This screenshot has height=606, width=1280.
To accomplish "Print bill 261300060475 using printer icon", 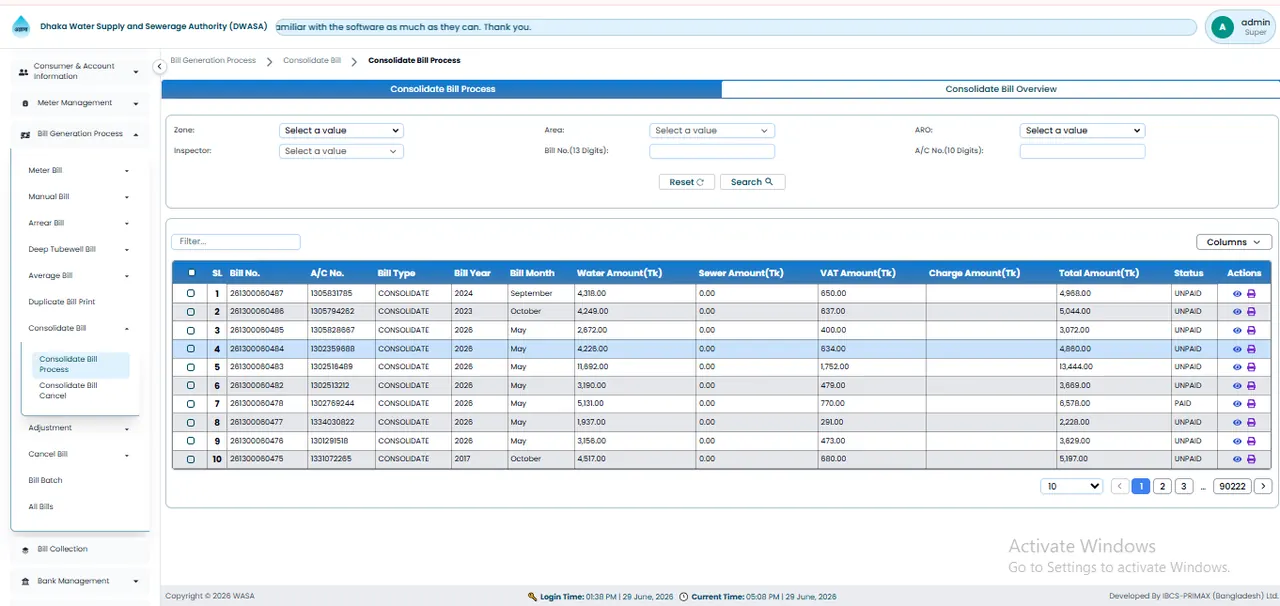I will click(x=1251, y=460).
